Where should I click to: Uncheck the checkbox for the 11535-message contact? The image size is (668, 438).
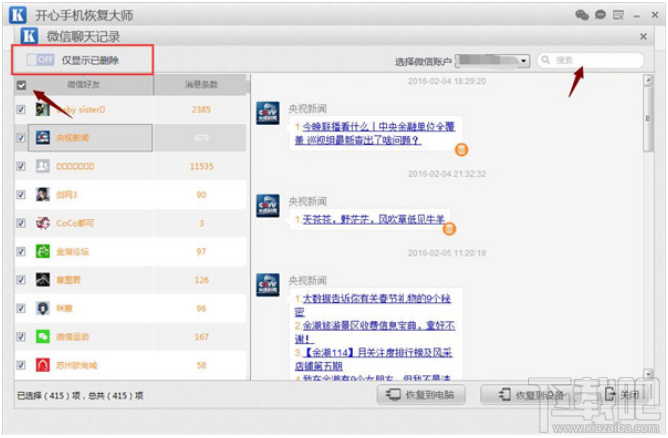(21, 166)
